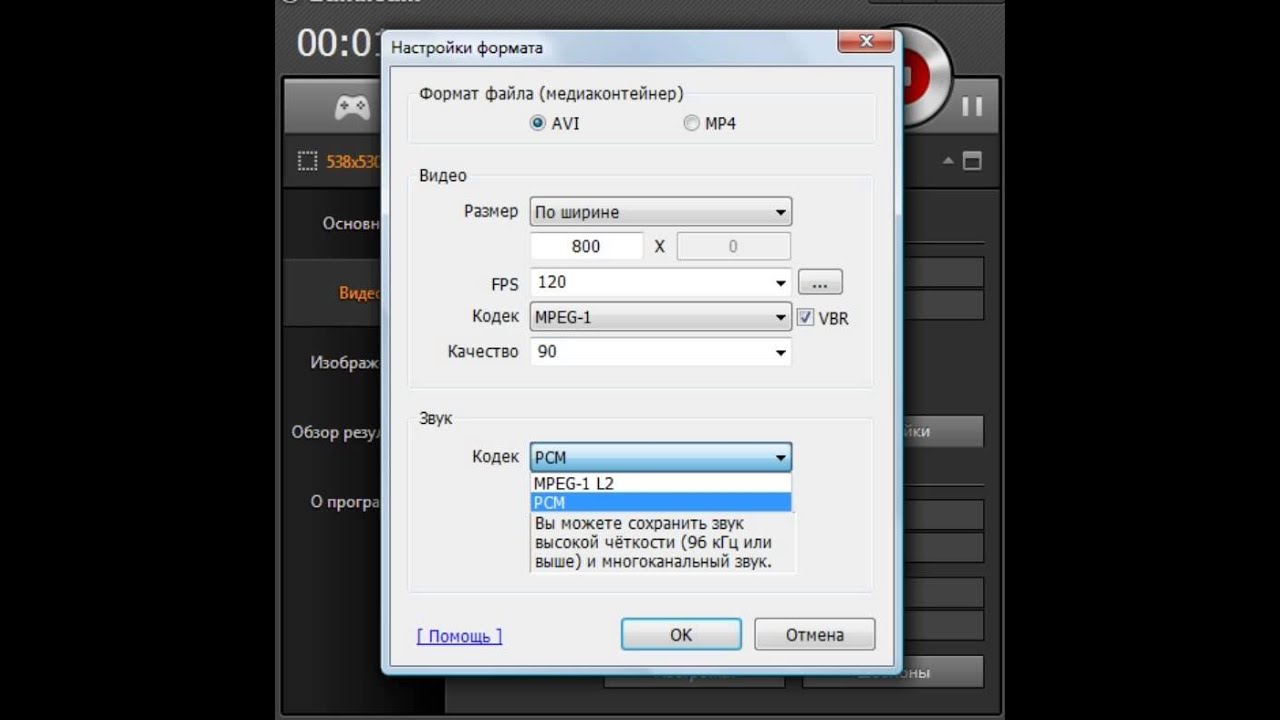This screenshot has height=720, width=1280.
Task: Open the FPS extra options "..." button
Action: click(x=820, y=283)
